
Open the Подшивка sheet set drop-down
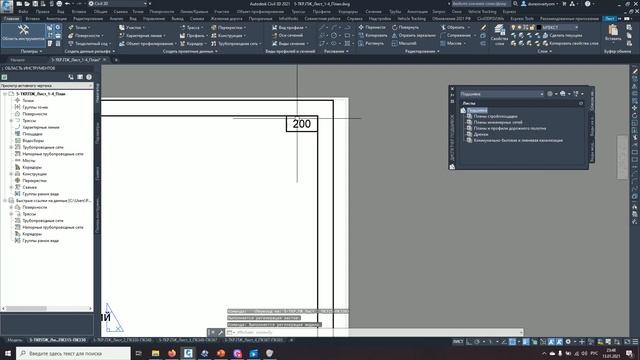pyautogui.click(x=502, y=94)
